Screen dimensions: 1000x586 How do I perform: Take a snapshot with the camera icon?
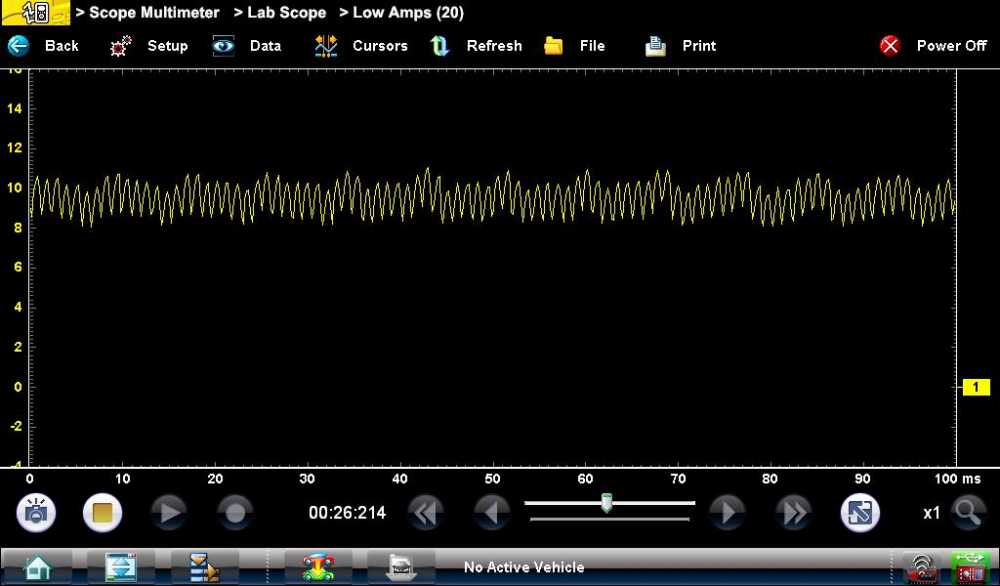click(x=36, y=512)
